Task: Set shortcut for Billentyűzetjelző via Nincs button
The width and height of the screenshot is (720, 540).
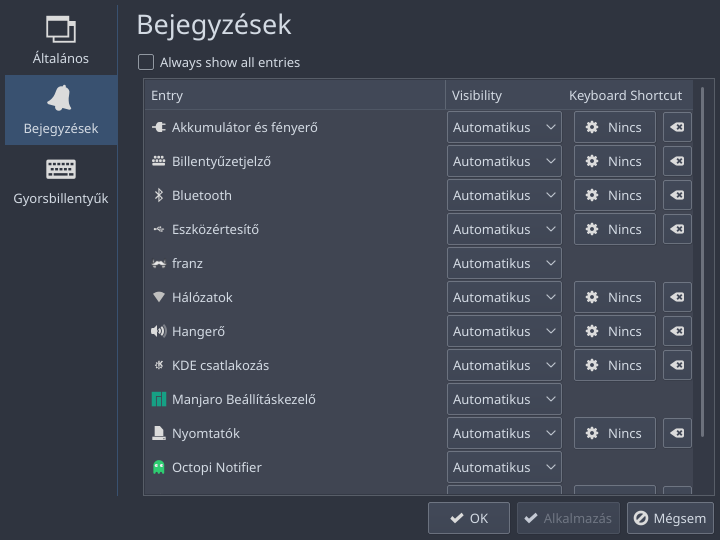Action: pos(614,161)
